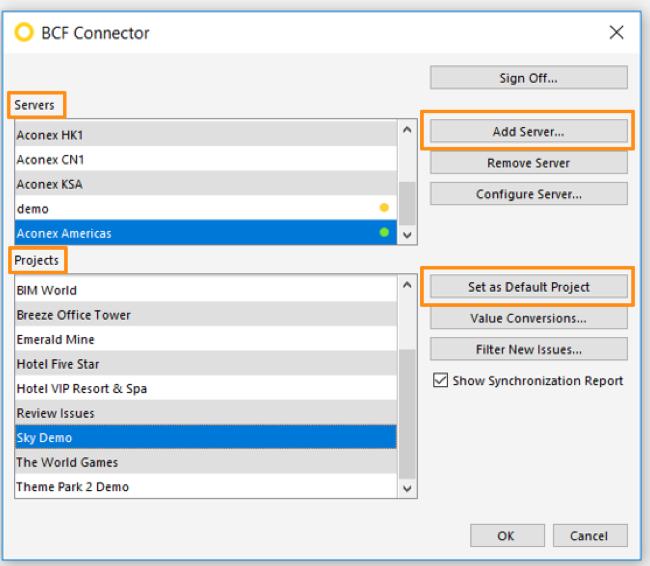Screen dimensions: 650x566
Task: Click the Projects list scroll down arrow
Action: (407, 488)
